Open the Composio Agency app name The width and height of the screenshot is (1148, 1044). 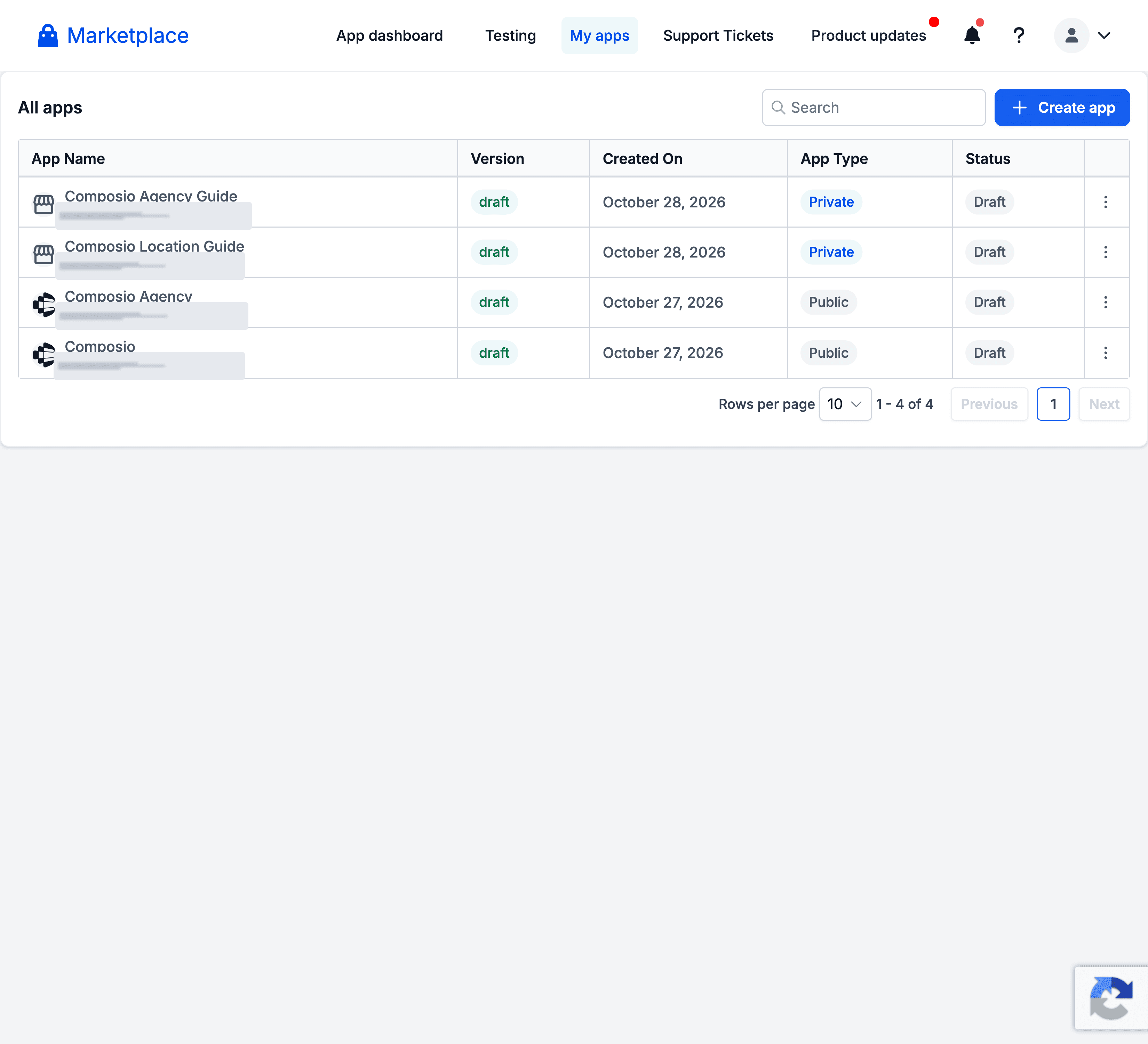128,296
